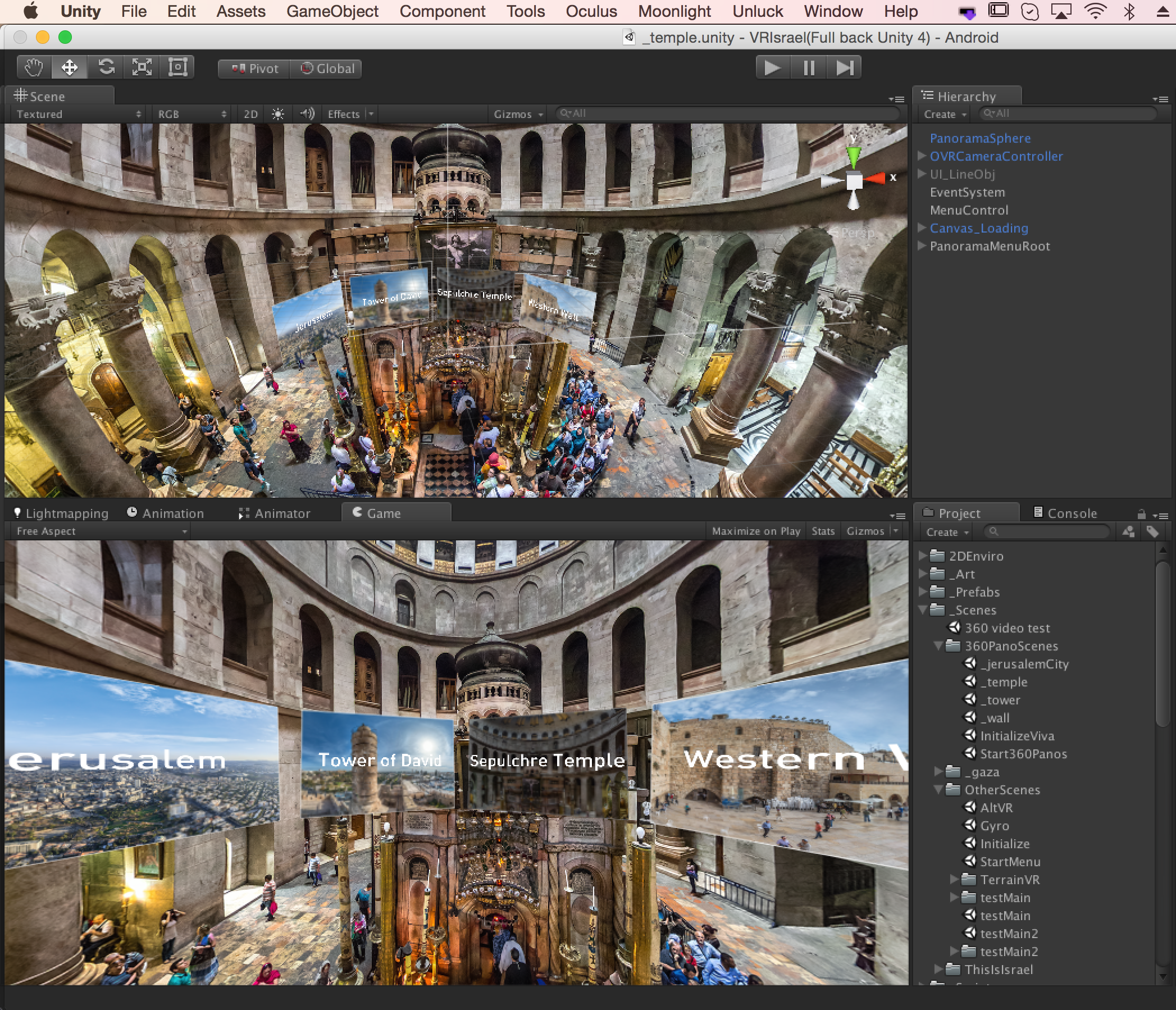Image resolution: width=1176 pixels, height=1010 pixels.
Task: Toggle 2D scene view mode
Action: [250, 114]
